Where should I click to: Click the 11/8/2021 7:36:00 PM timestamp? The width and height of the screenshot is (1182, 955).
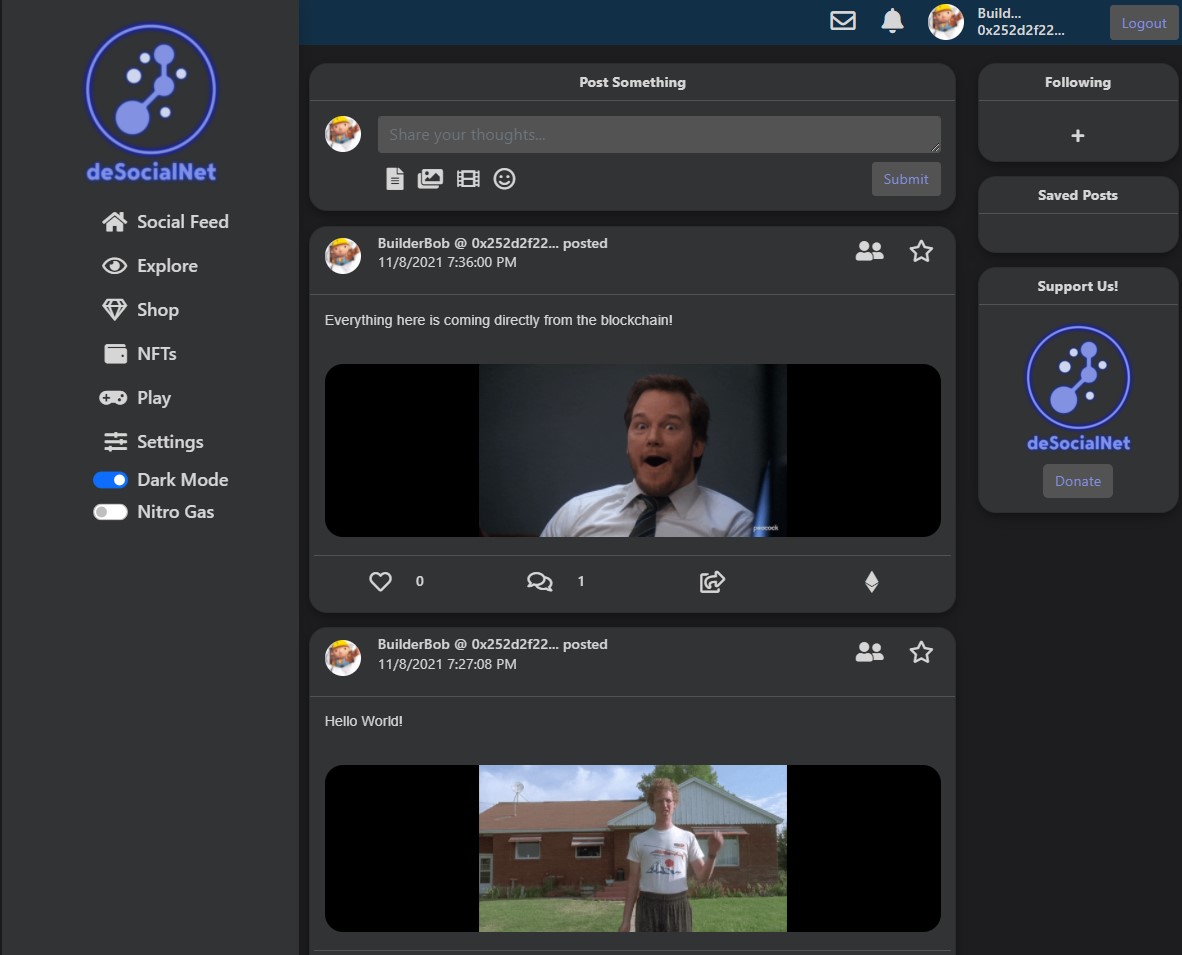pyautogui.click(x=447, y=262)
